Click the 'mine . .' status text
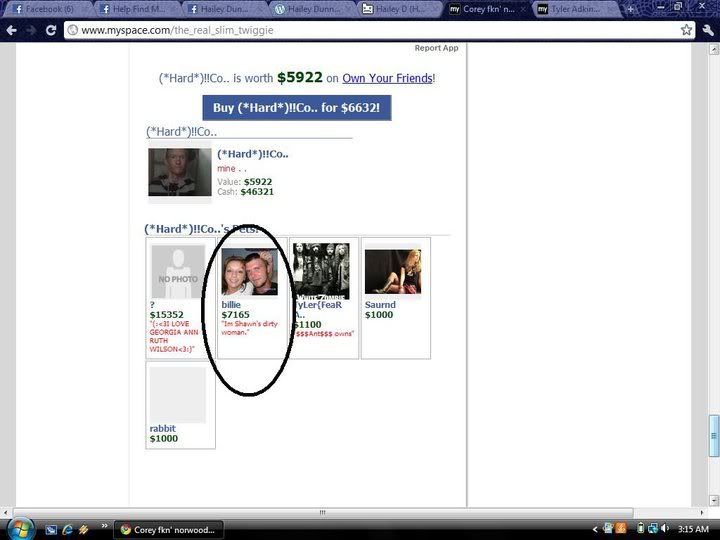 [x=231, y=169]
